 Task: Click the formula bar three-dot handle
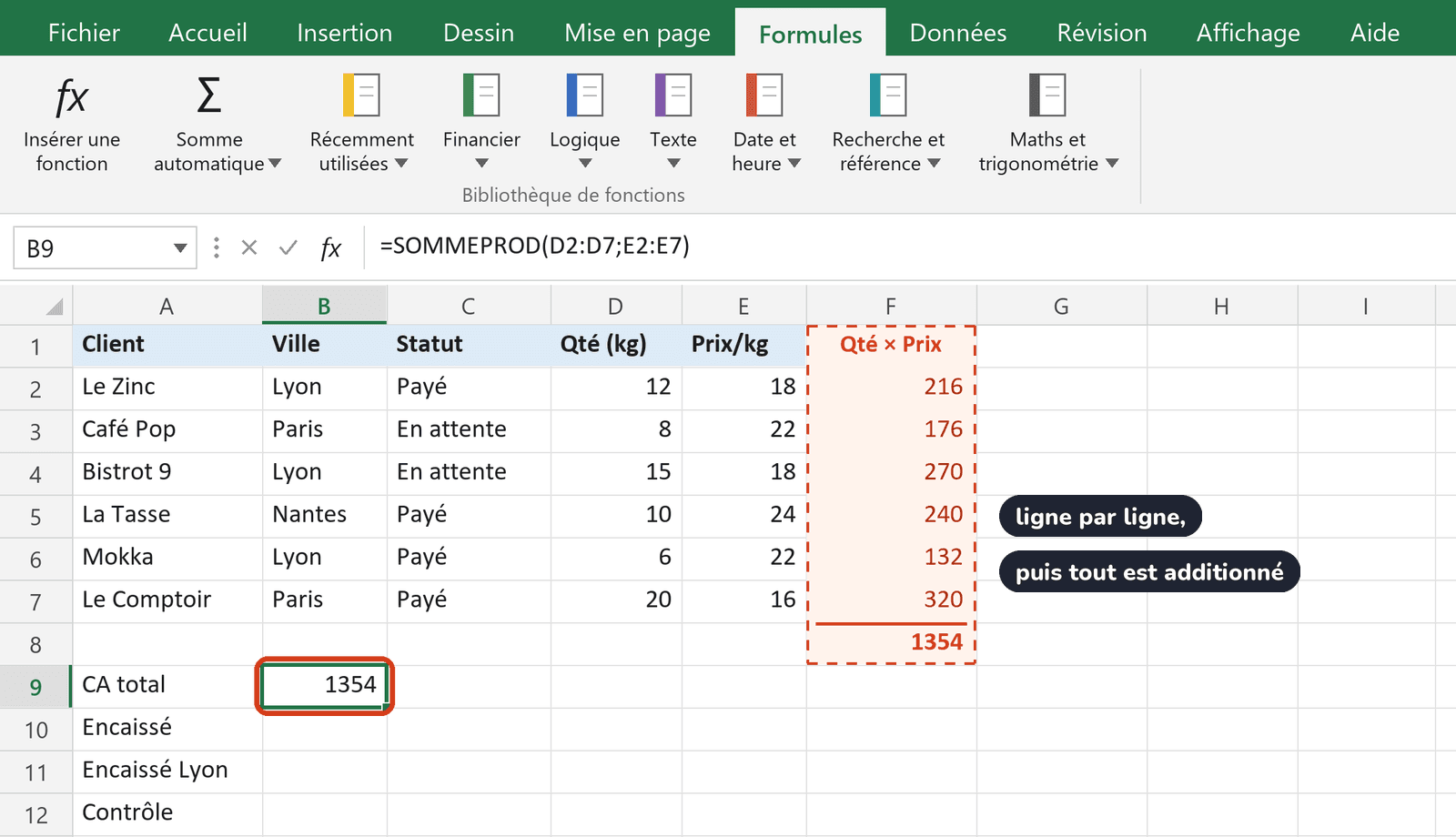pos(216,247)
